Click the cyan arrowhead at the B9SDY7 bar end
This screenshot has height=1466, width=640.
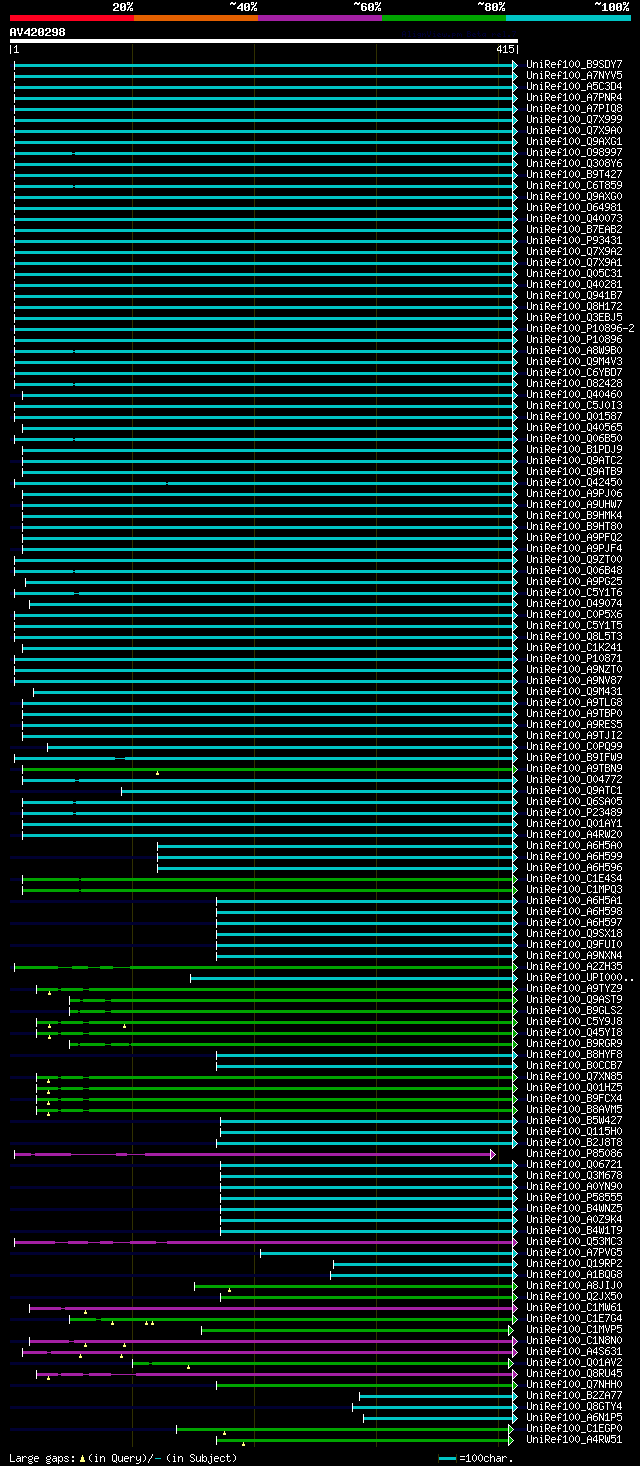[x=515, y=64]
